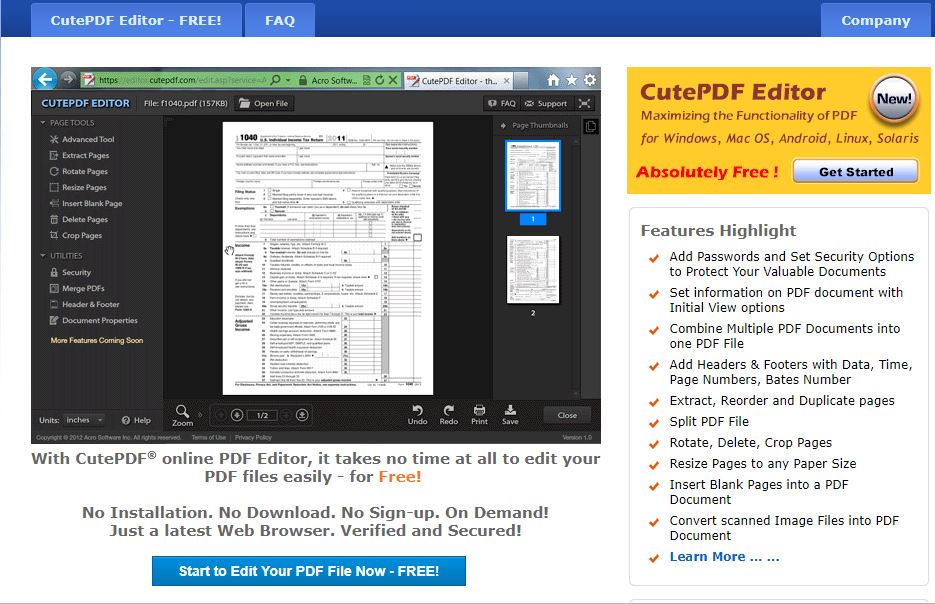Open the Extract Pages tool
Image resolution: width=935 pixels, height=604 pixels.
coord(82,155)
